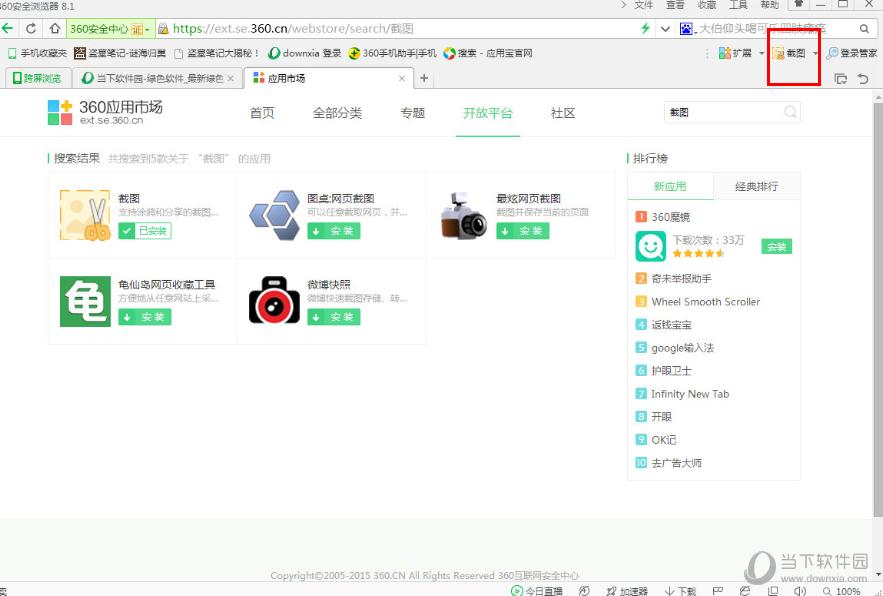The width and height of the screenshot is (883, 596).
Task: Switch to the 跨屏浏览 tab
Action: (38, 78)
